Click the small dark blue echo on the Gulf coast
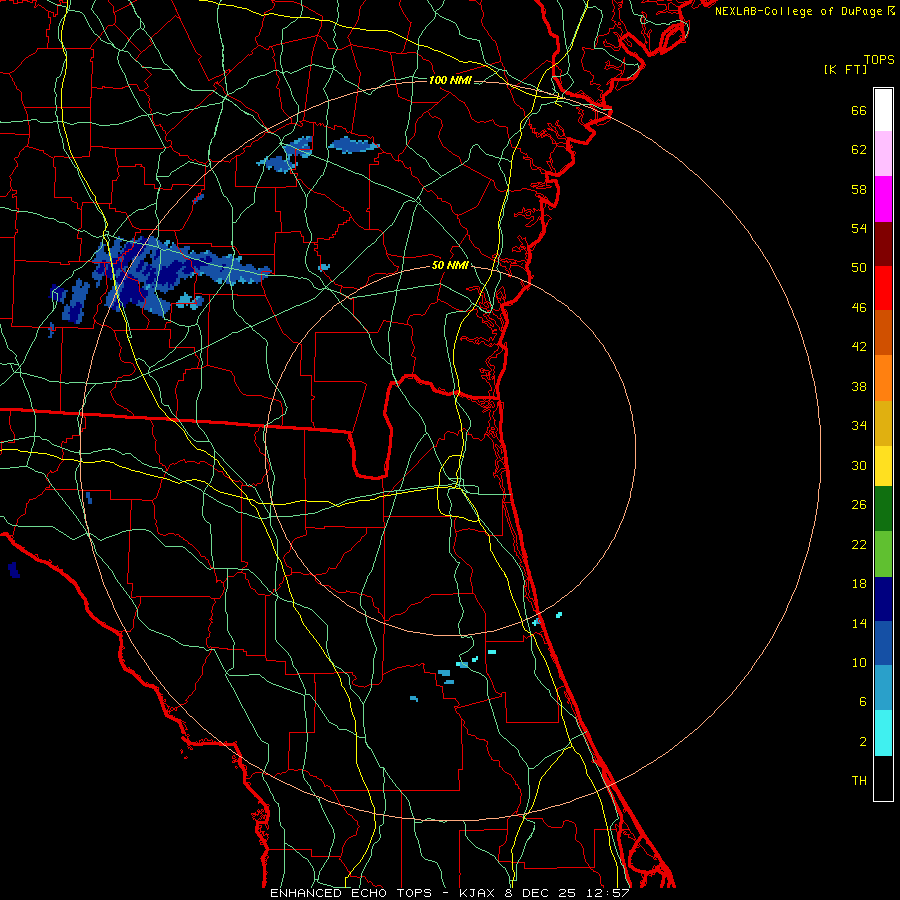 (14, 571)
